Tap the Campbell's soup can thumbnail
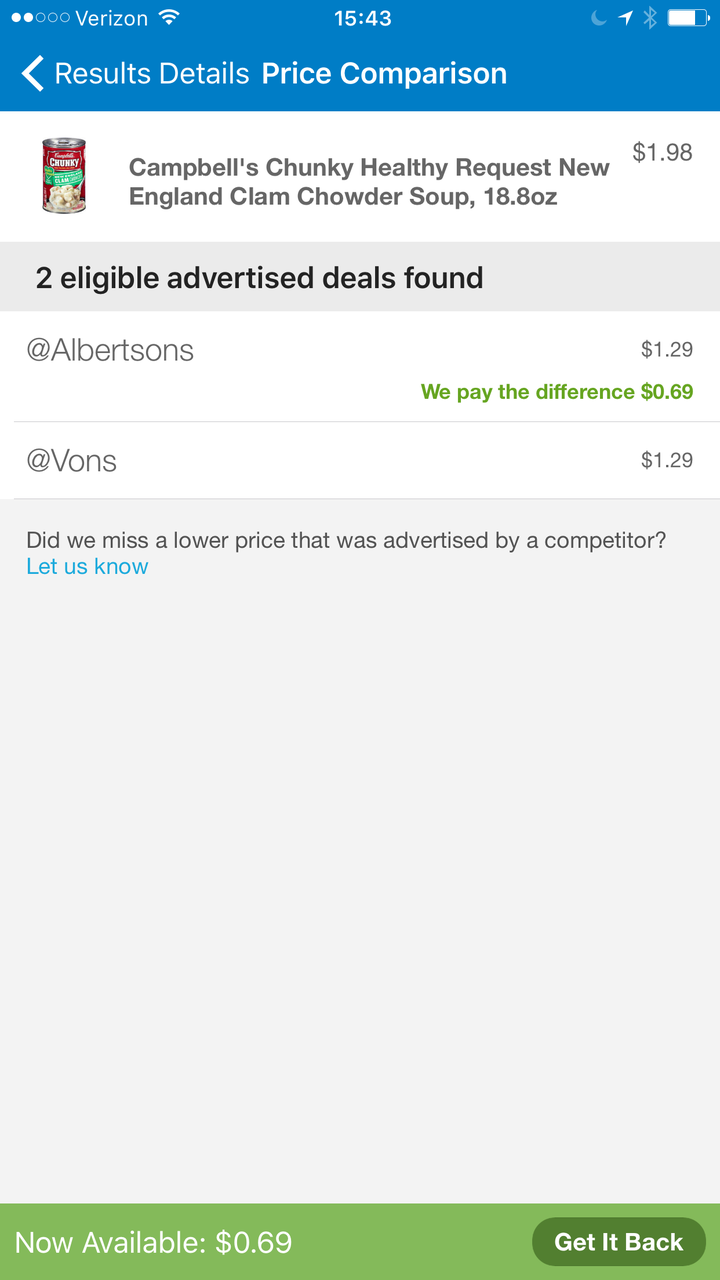This screenshot has height=1280, width=720. 64,176
